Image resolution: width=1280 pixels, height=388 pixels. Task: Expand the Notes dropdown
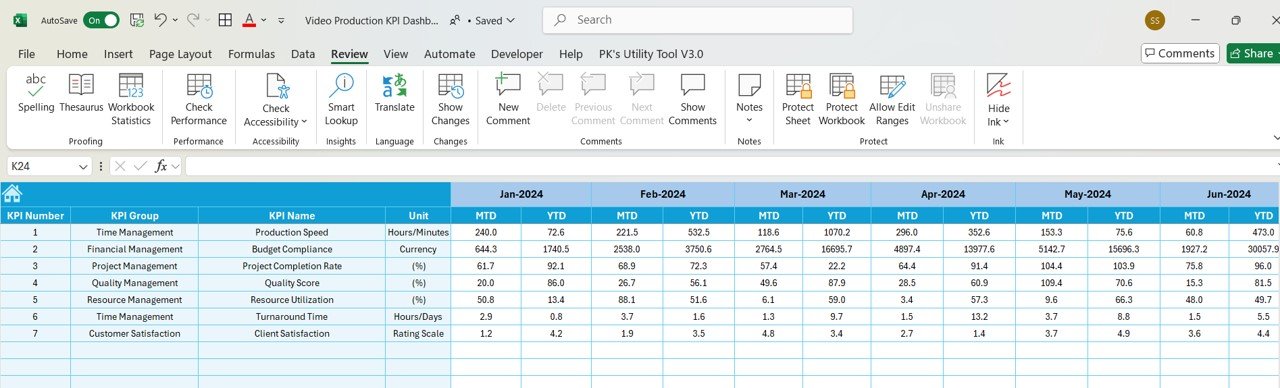[749, 121]
